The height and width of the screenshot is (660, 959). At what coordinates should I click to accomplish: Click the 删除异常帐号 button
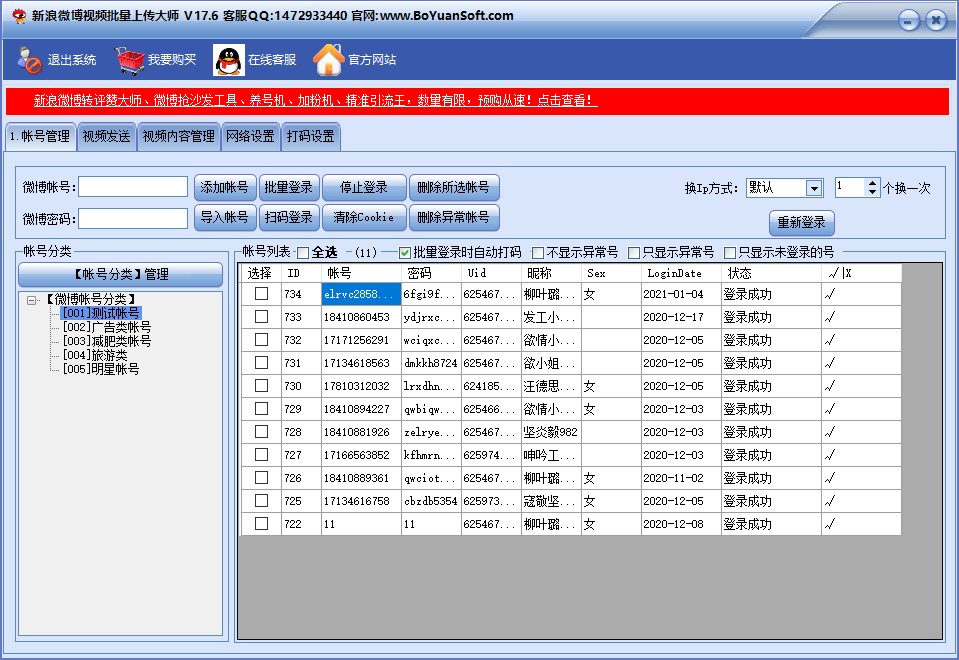[x=453, y=217]
